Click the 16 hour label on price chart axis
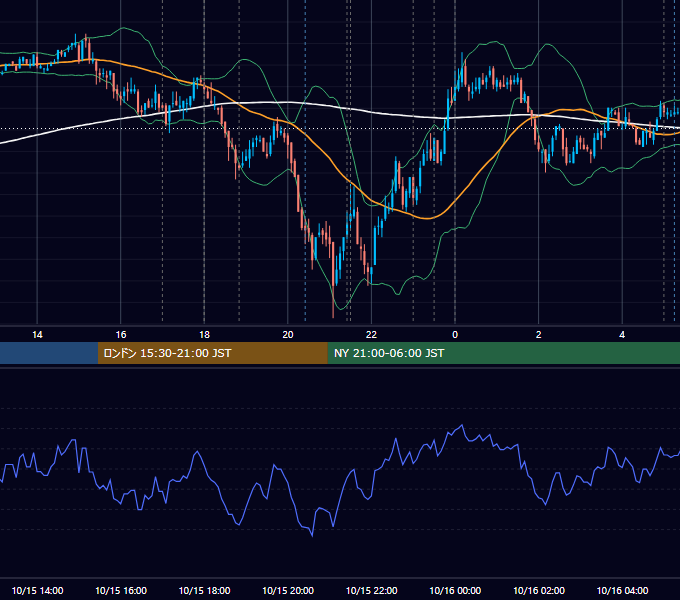 coord(121,335)
